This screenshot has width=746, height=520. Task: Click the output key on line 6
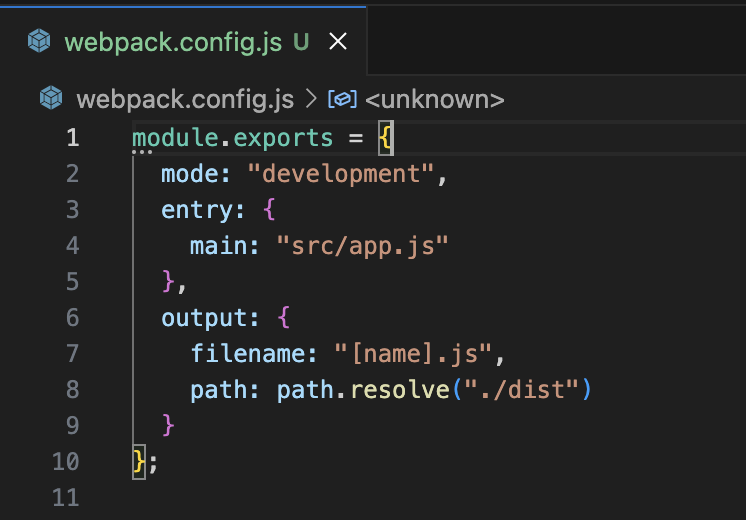(204, 318)
